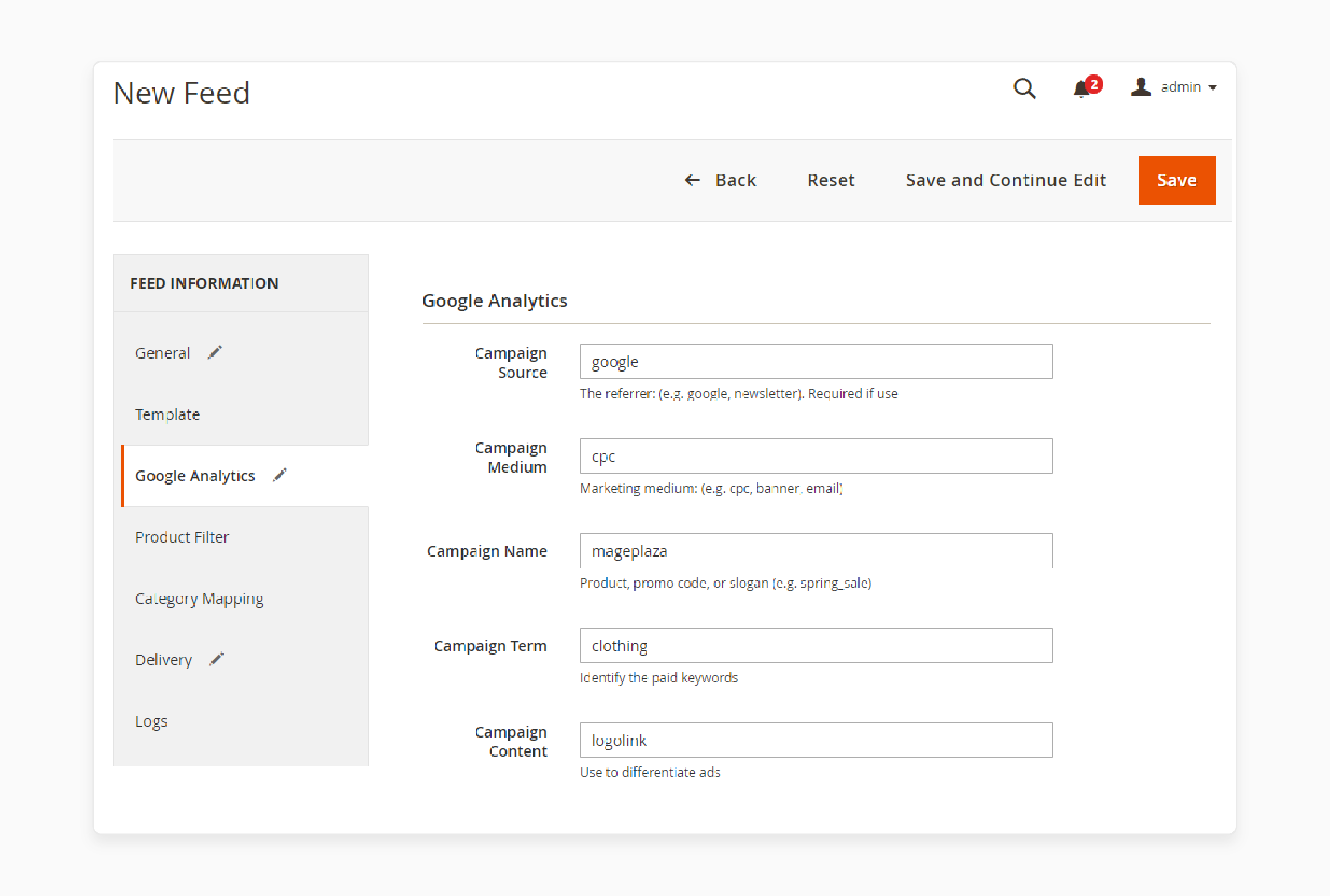This screenshot has width=1330, height=896.
Task: Click the Feed Information heading
Action: [x=204, y=284]
